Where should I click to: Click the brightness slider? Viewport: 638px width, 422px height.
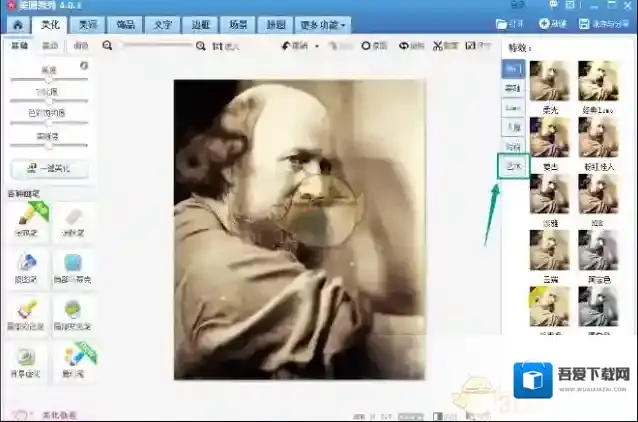[x=49, y=79]
